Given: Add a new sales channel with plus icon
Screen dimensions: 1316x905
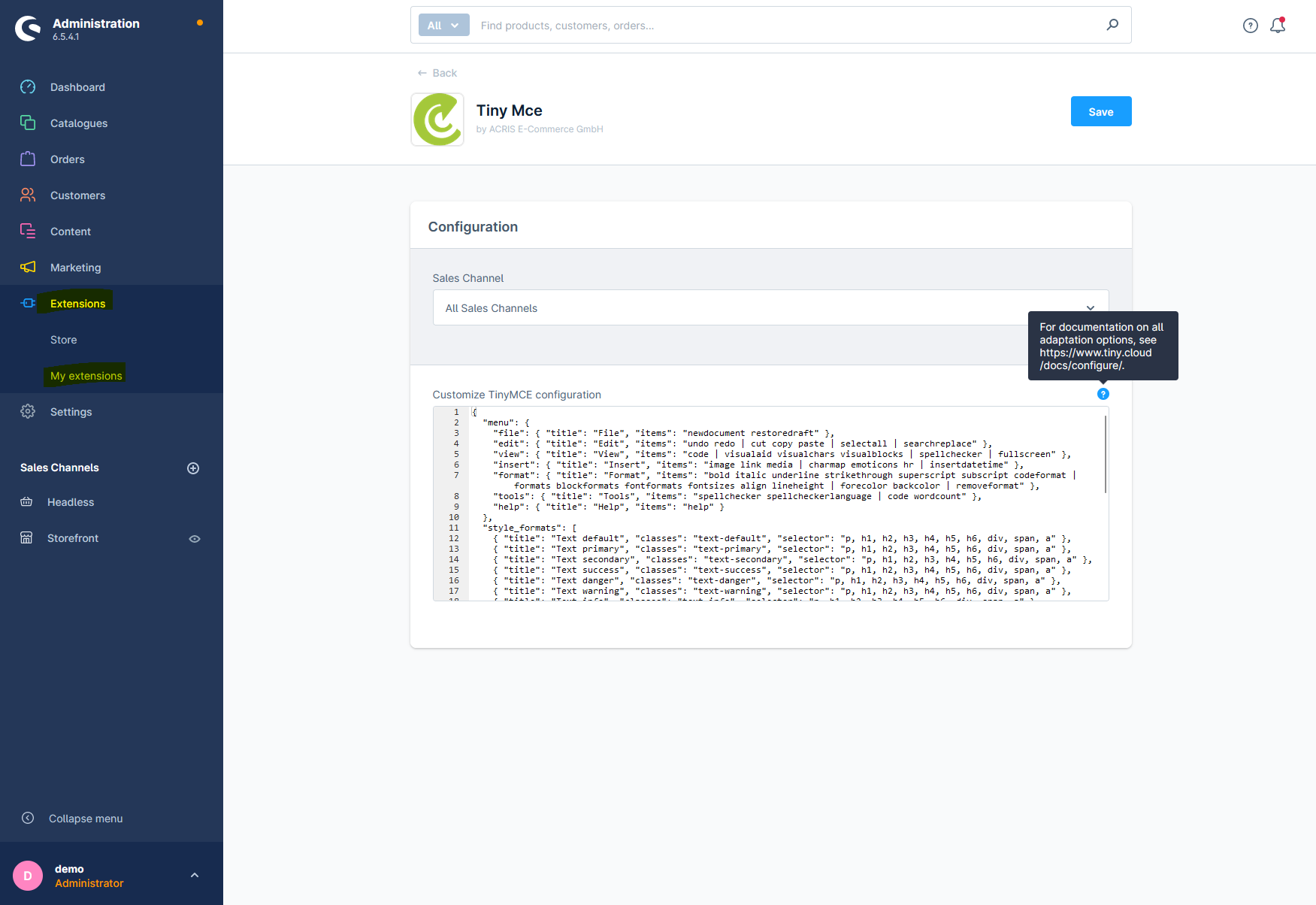Looking at the screenshot, I should (193, 468).
